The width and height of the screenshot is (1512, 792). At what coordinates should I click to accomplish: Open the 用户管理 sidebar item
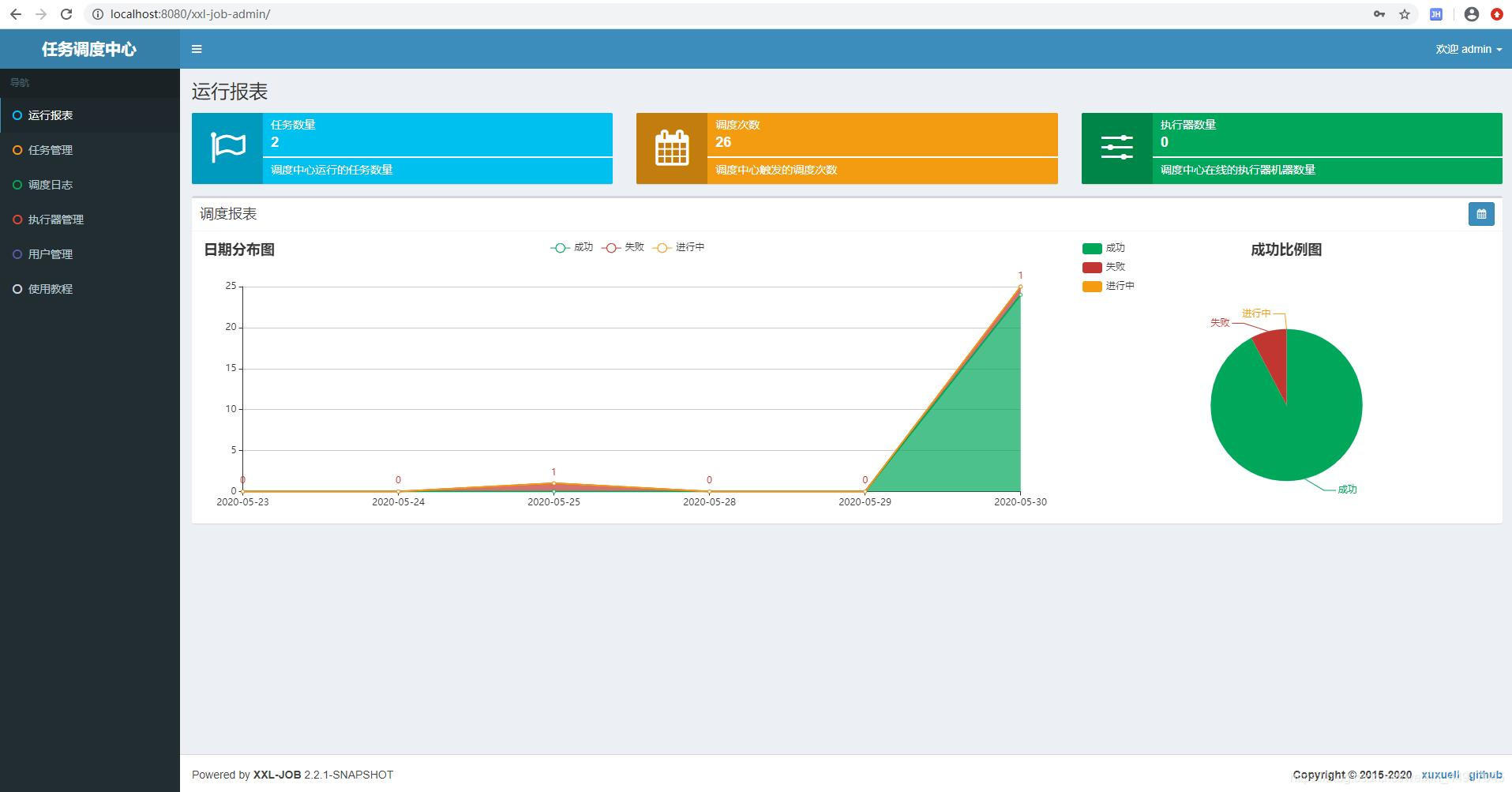[x=90, y=254]
